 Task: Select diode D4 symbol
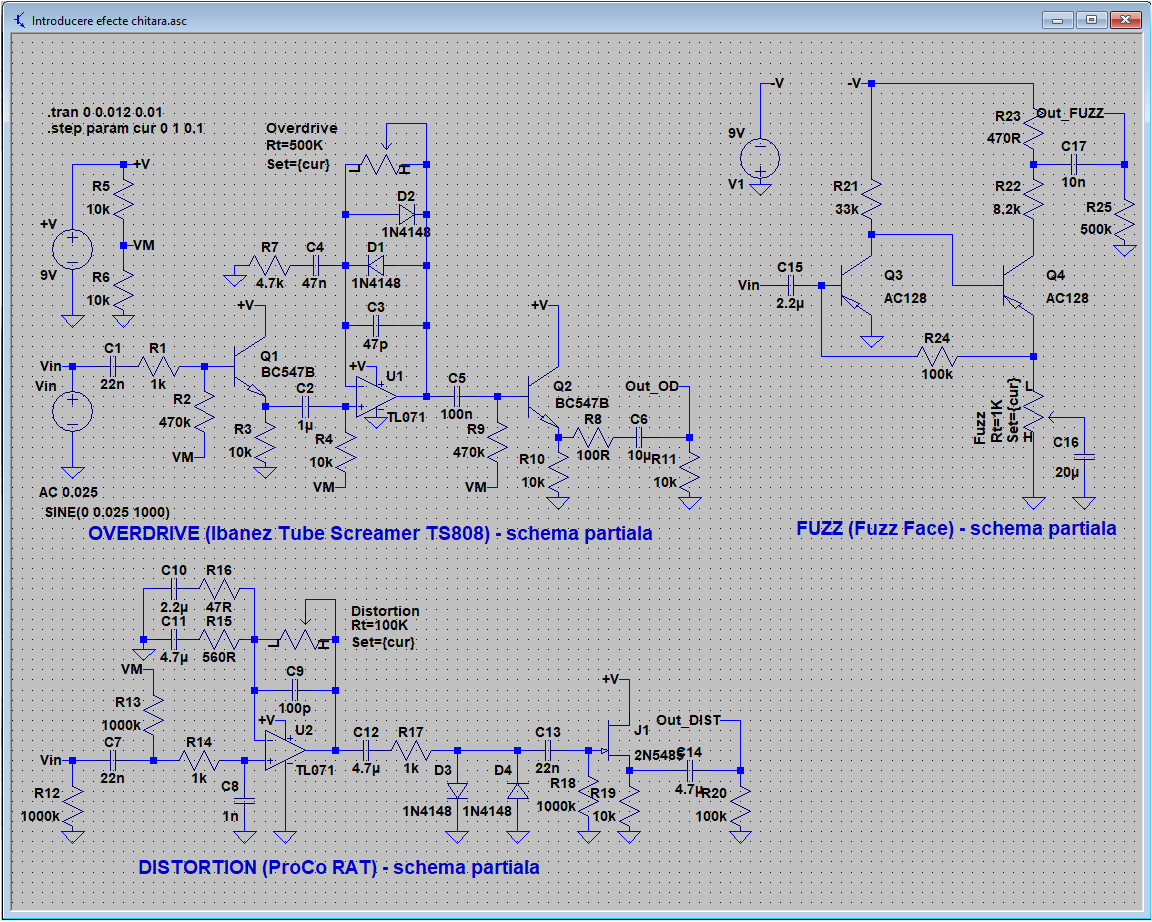[x=518, y=790]
